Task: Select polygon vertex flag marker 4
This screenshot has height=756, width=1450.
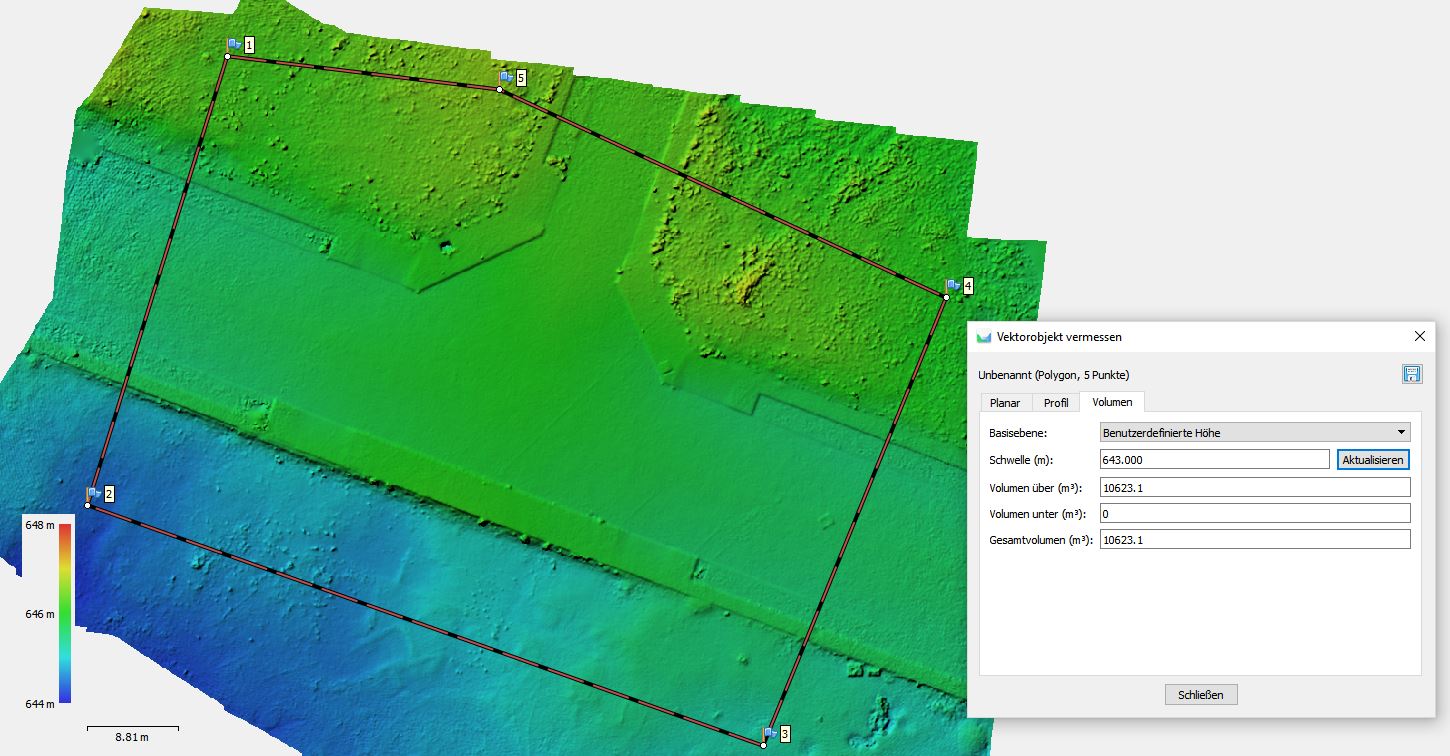Action: 953,286
